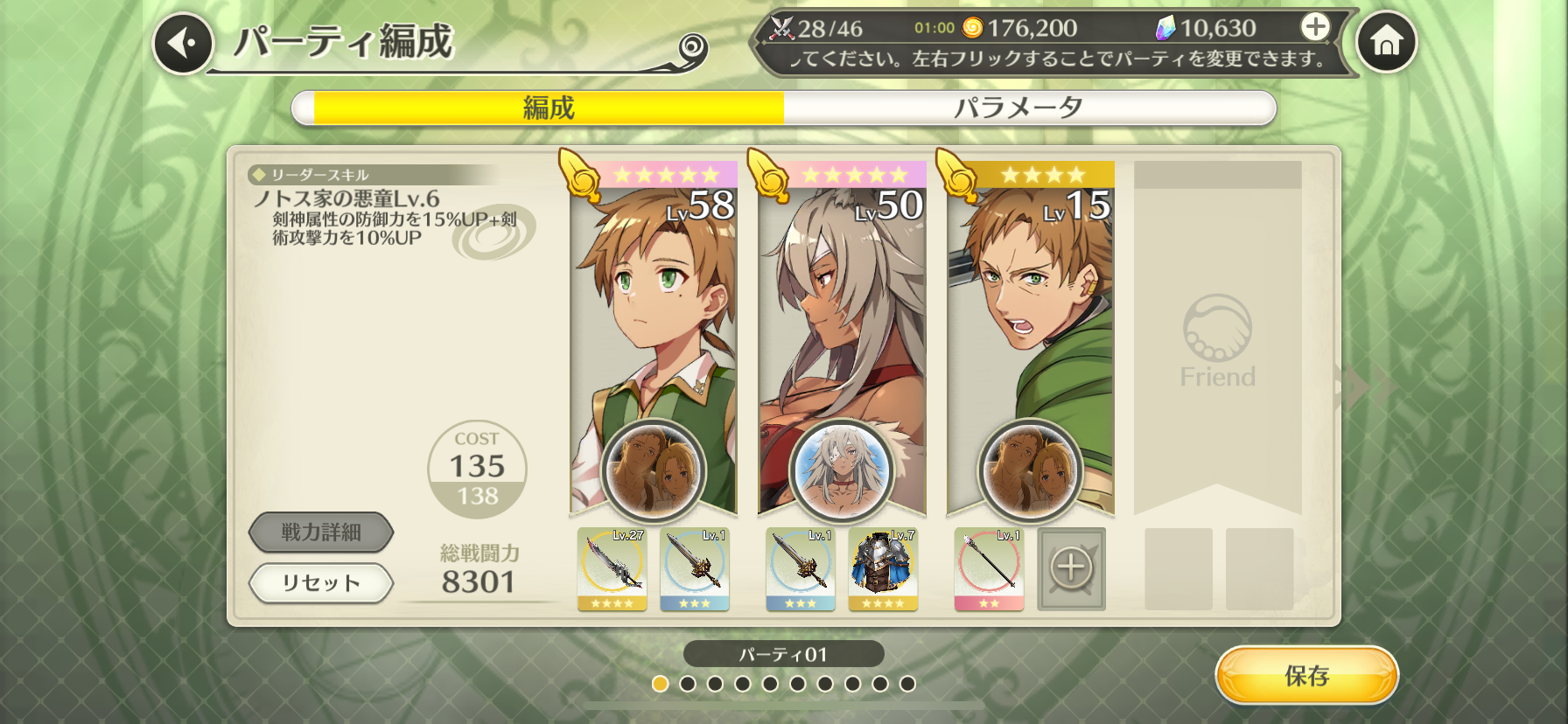
Task: Select the first party page dot
Action: tap(661, 684)
